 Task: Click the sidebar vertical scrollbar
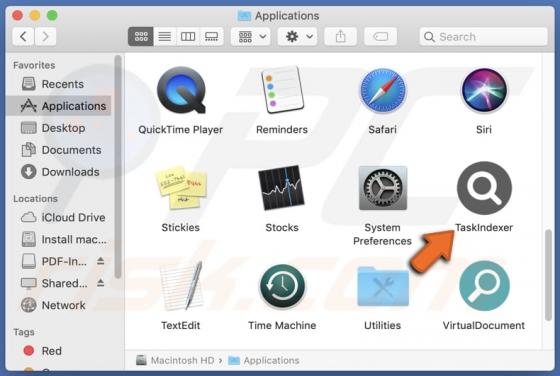[118, 166]
